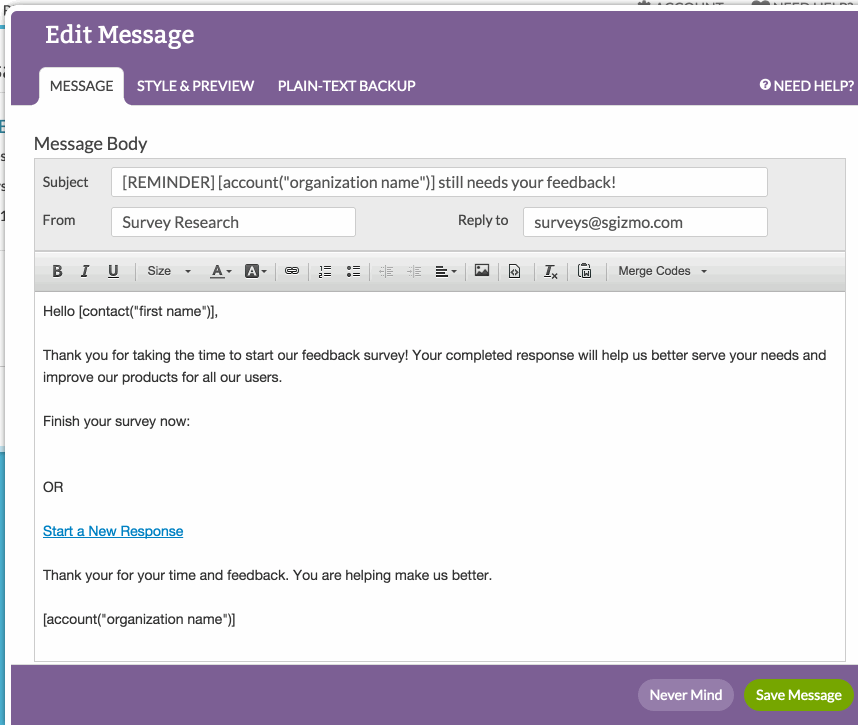Open the source code editor
The width and height of the screenshot is (858, 725).
tap(514, 270)
